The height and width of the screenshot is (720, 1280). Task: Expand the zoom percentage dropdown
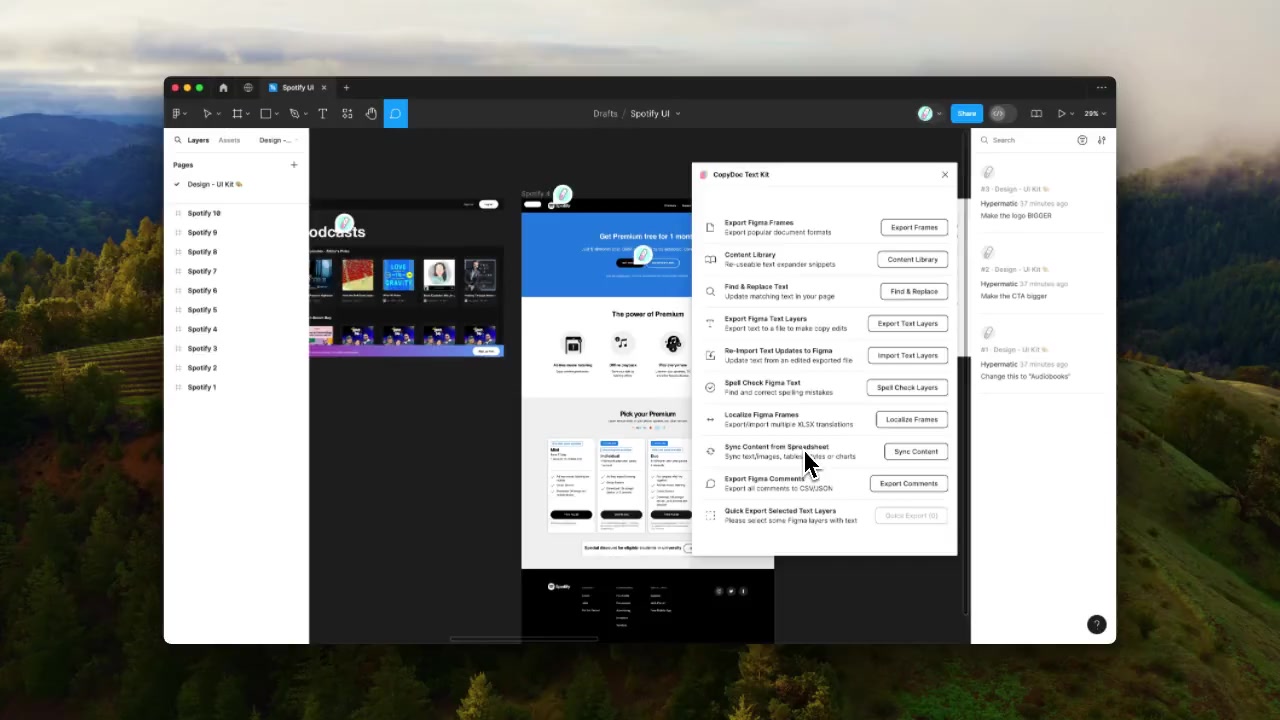(x=1095, y=114)
